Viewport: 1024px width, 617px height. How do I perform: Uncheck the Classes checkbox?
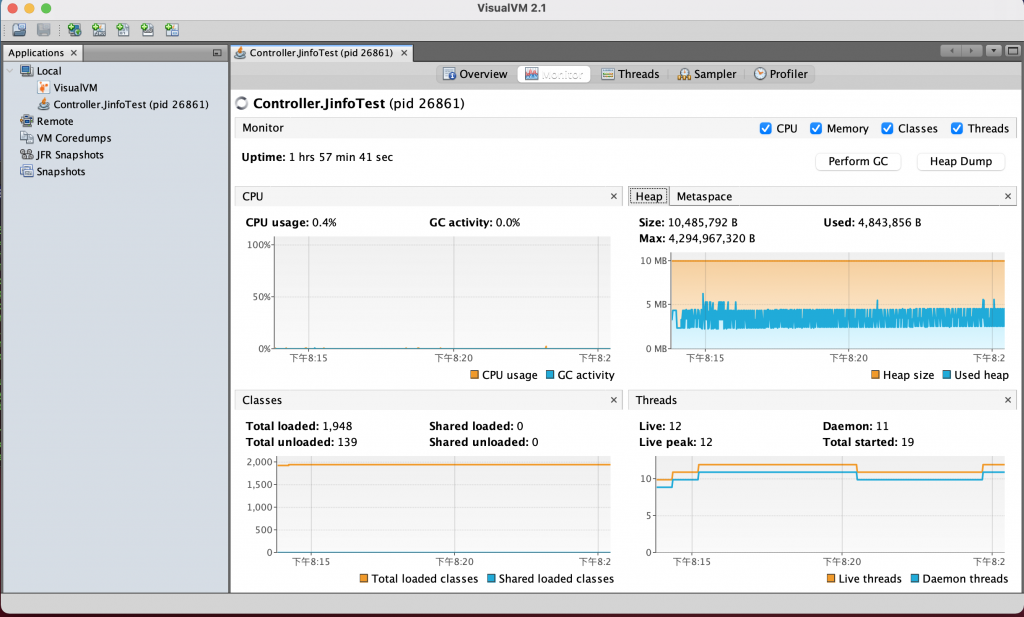click(x=887, y=129)
